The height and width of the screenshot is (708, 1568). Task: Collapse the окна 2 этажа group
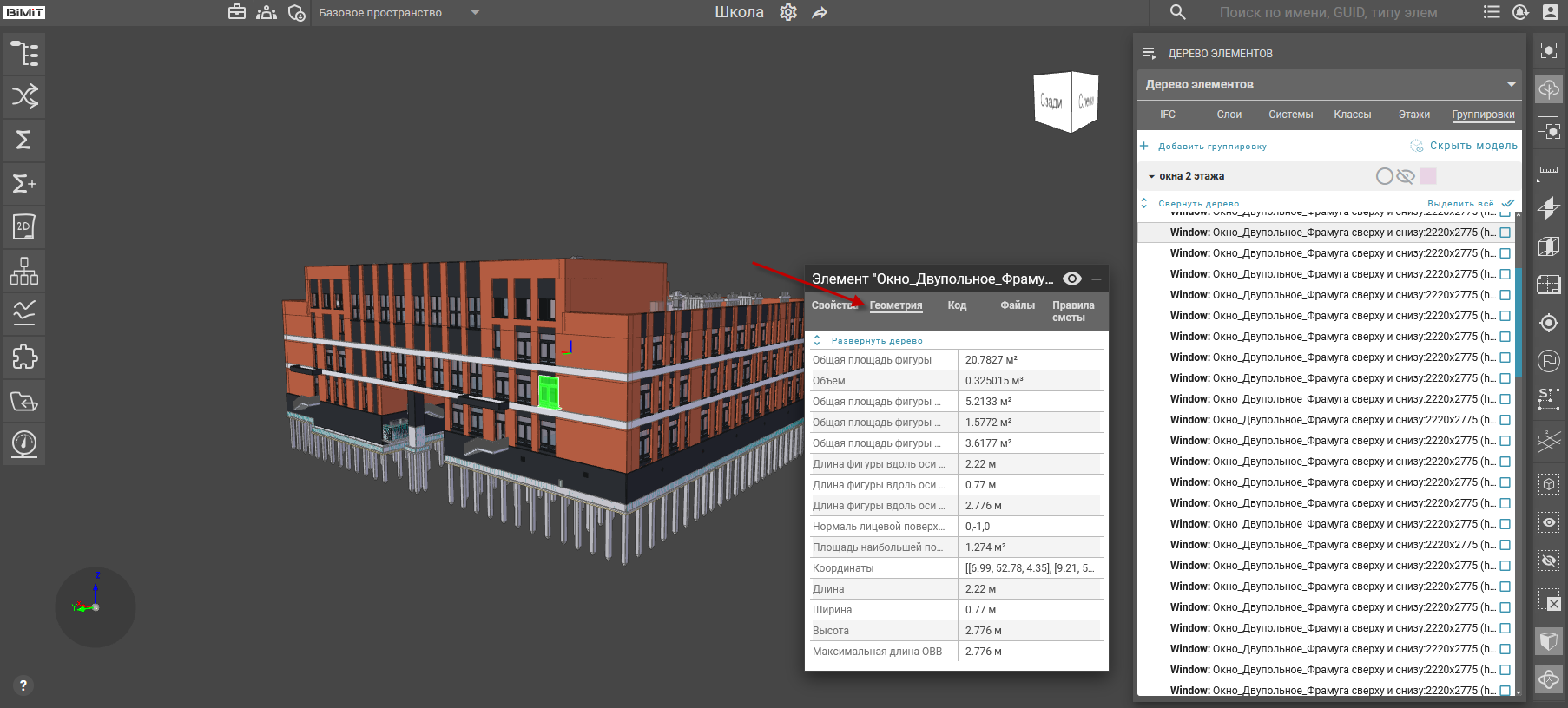(x=1151, y=176)
